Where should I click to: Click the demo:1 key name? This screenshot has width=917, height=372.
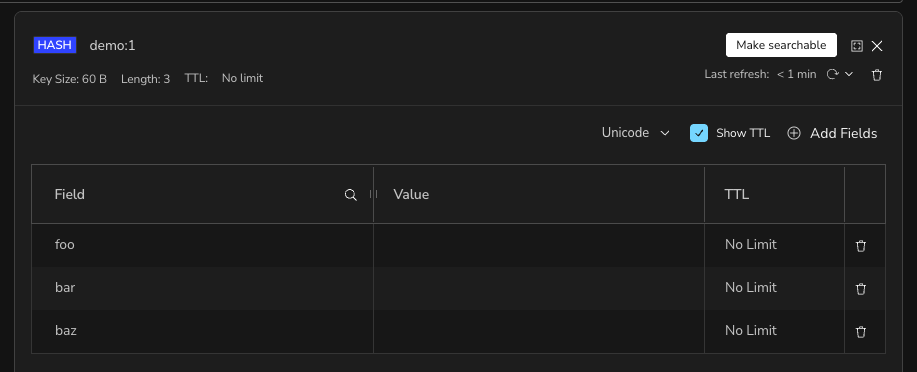pyautogui.click(x=112, y=45)
